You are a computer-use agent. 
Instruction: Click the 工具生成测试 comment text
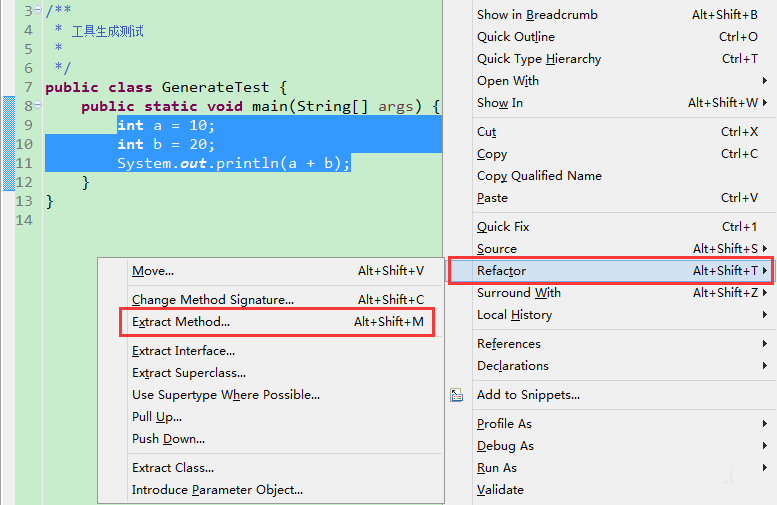pyautogui.click(x=108, y=31)
